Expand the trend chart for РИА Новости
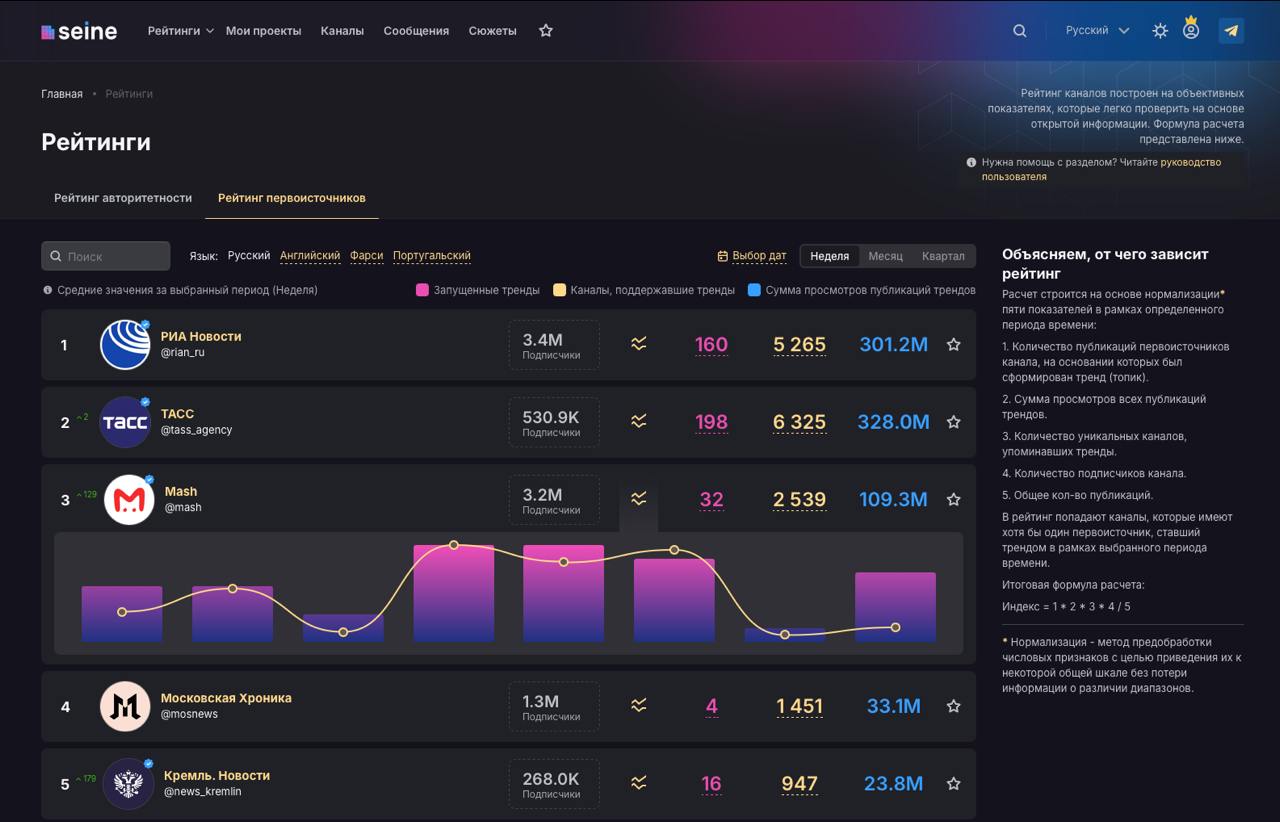Viewport: 1280px width, 822px height. click(x=639, y=344)
